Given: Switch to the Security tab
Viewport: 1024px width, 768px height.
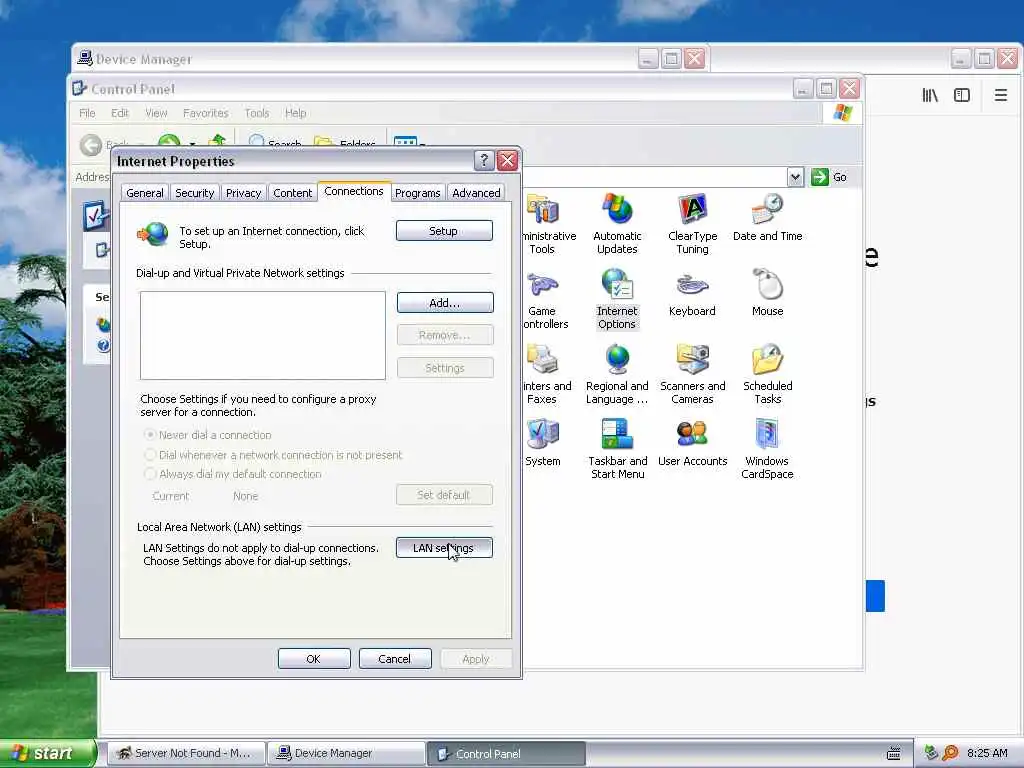Looking at the screenshot, I should (195, 193).
